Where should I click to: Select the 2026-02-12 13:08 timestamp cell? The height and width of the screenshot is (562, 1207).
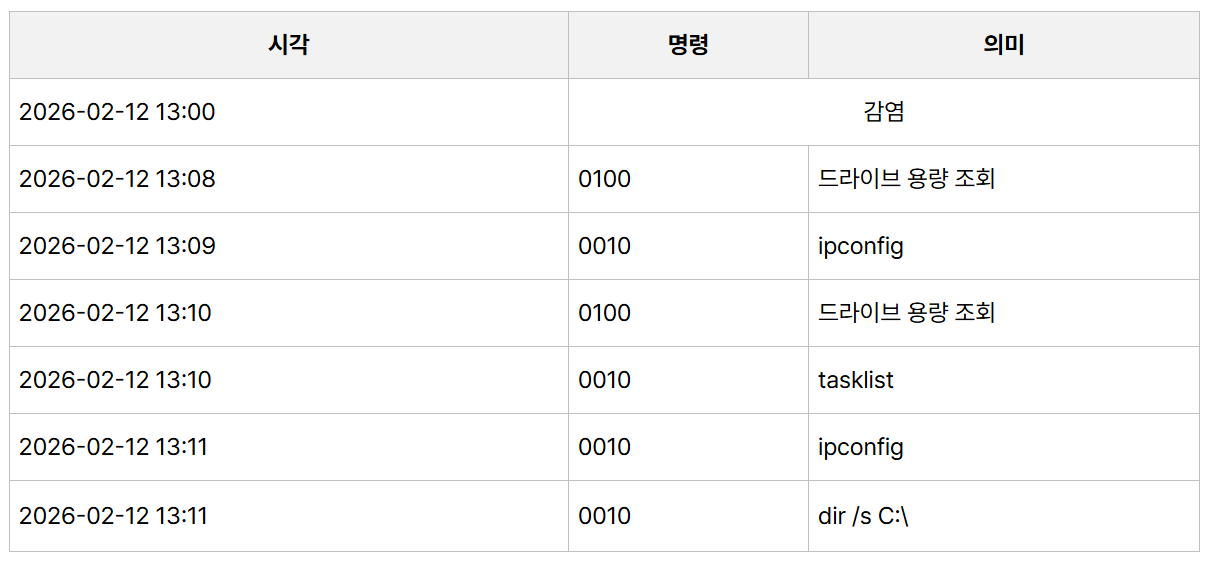tap(117, 179)
